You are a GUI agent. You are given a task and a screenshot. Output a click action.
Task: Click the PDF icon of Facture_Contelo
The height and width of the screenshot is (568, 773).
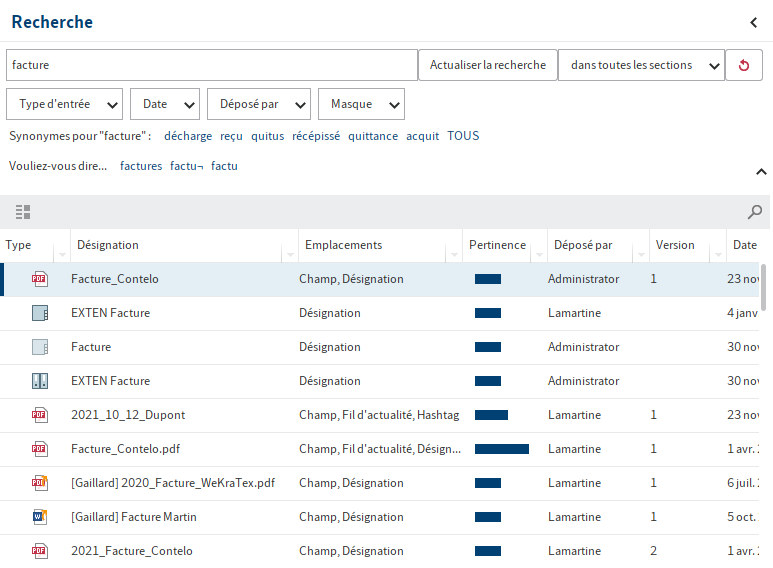click(x=39, y=279)
